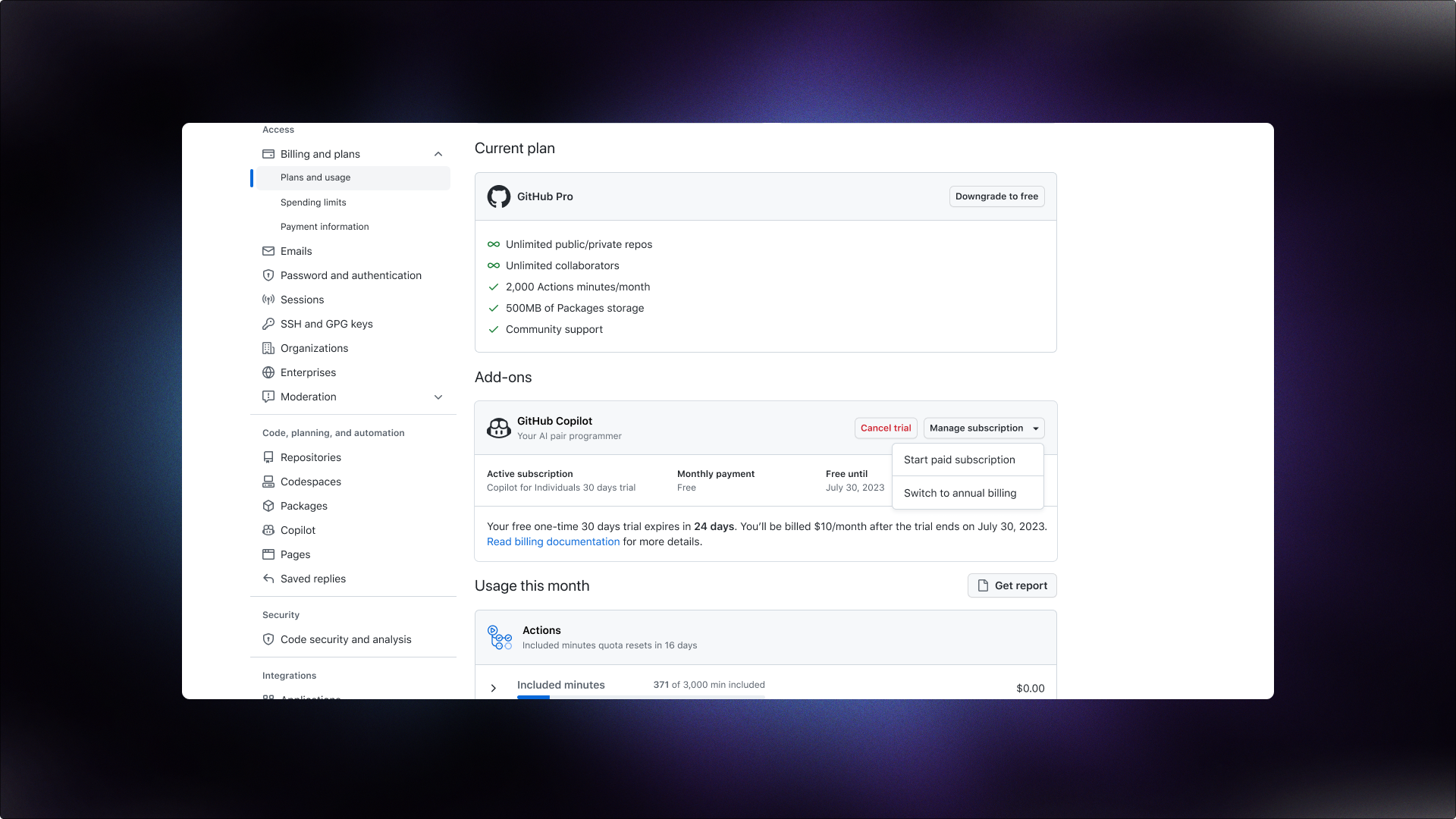
Task: Click the SSH and GPG keys icon
Action: [x=268, y=324]
